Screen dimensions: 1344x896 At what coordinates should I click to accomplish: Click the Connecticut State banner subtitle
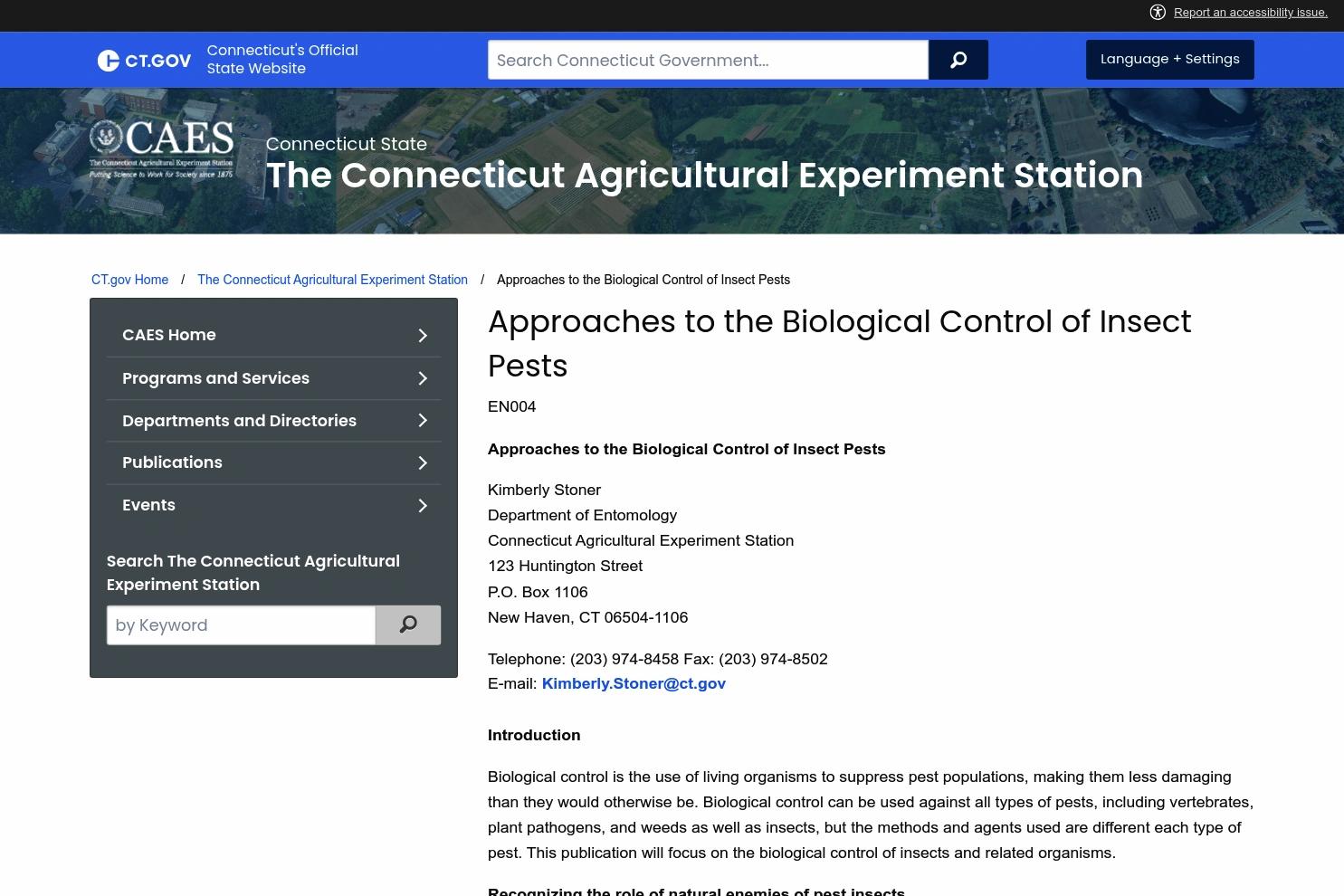point(346,144)
